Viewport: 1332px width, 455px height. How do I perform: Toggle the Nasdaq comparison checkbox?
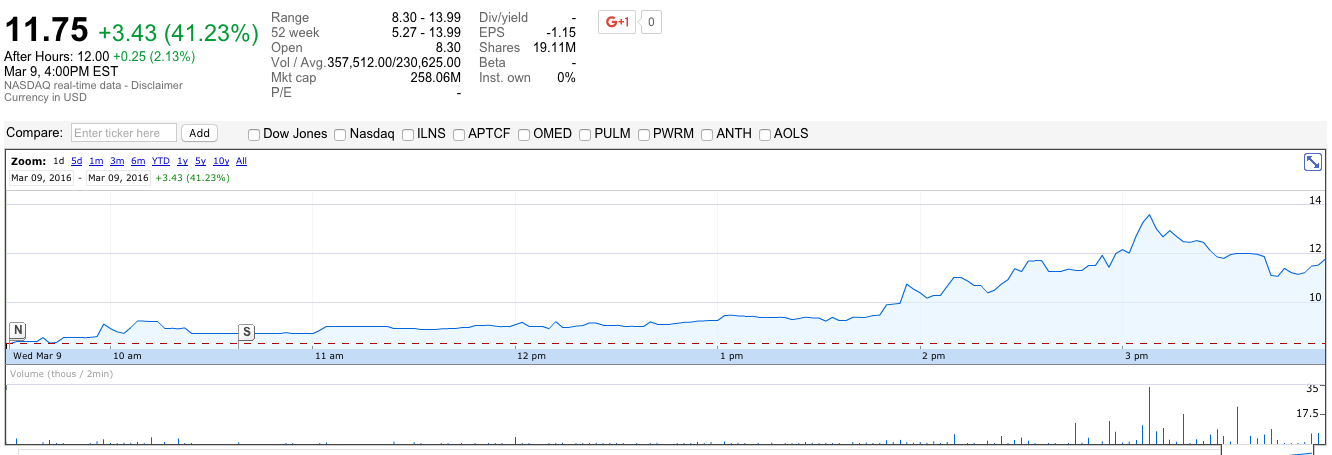coord(341,134)
